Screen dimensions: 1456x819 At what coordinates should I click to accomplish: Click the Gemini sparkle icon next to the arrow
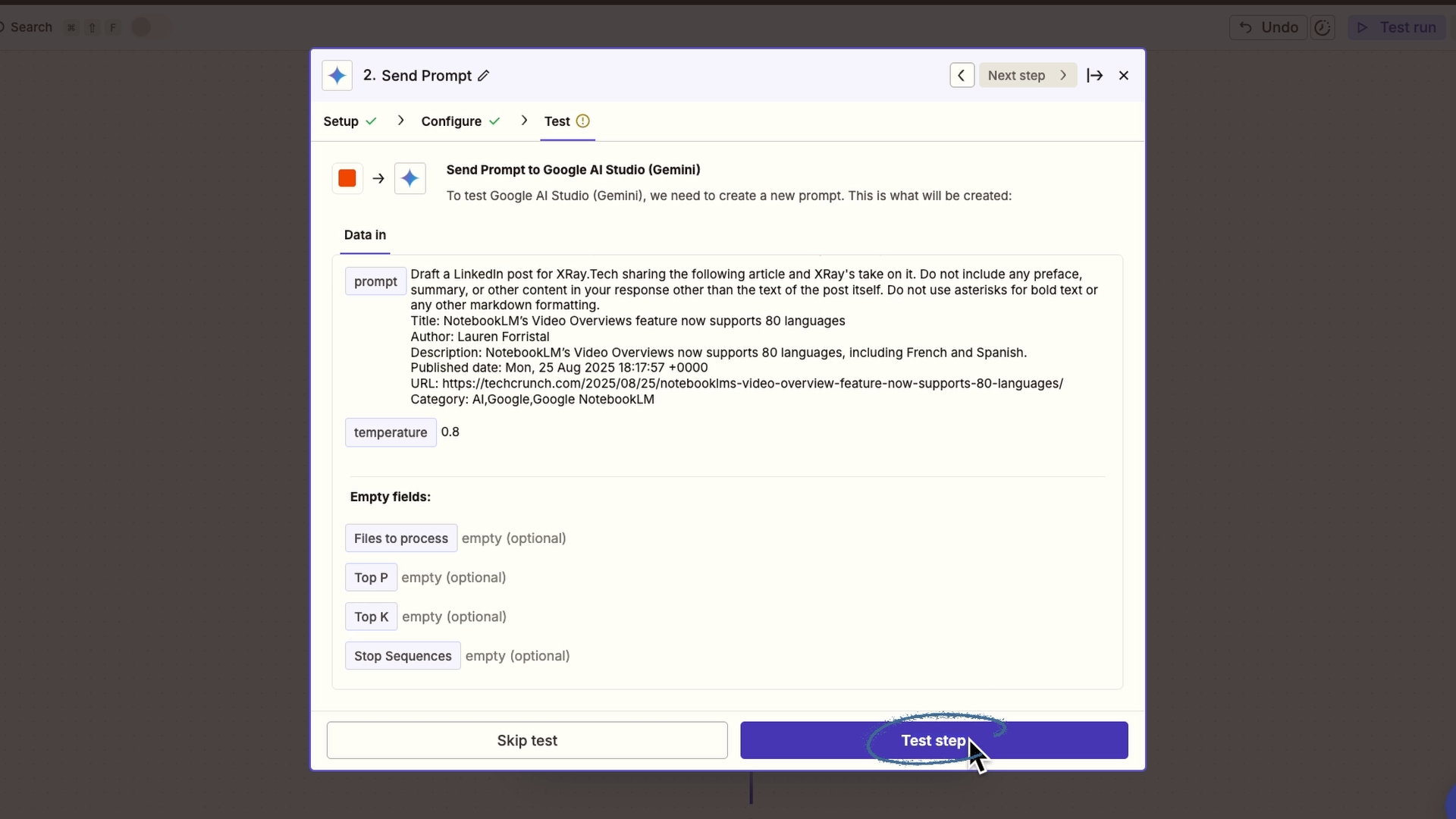pos(409,178)
